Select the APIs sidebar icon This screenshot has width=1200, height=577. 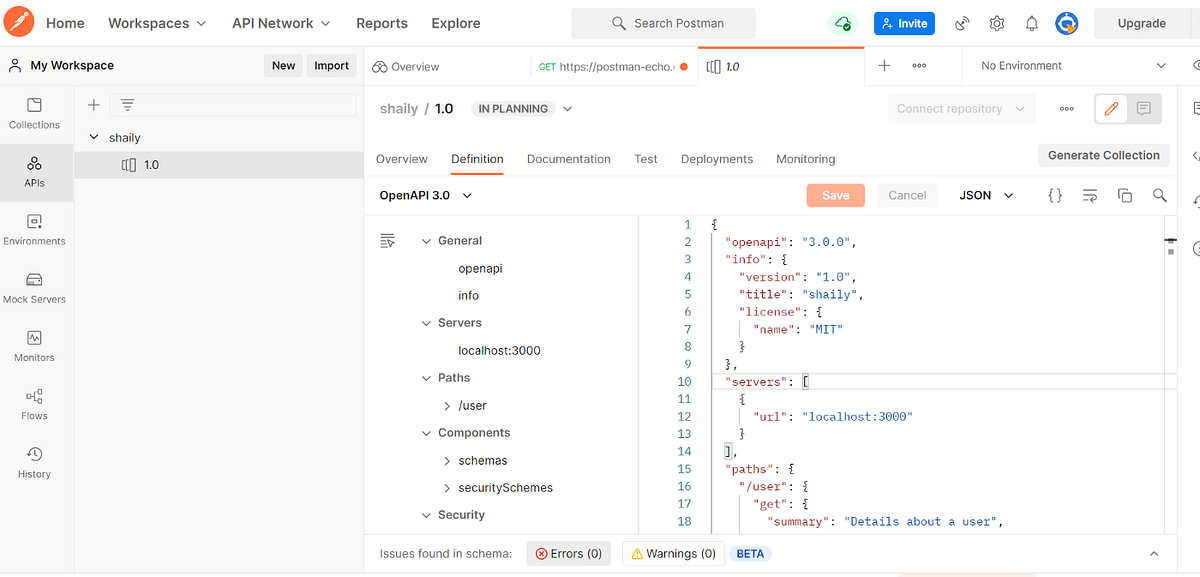coord(34,172)
